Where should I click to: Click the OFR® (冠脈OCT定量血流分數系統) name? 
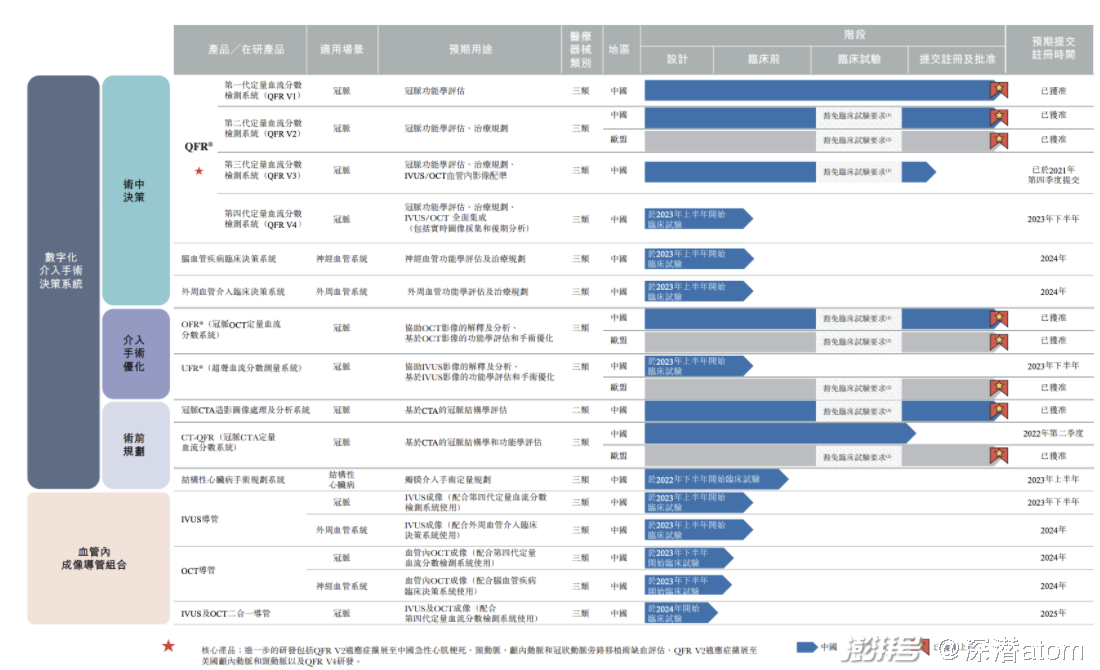(231, 330)
